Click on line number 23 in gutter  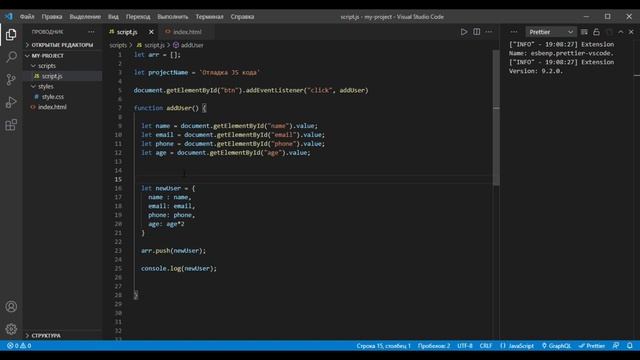point(118,251)
